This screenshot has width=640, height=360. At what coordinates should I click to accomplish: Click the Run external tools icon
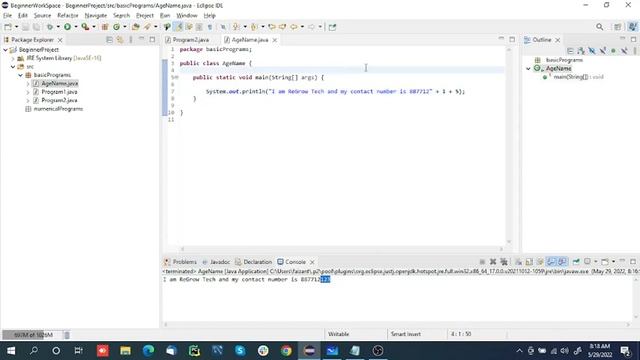(85, 27)
